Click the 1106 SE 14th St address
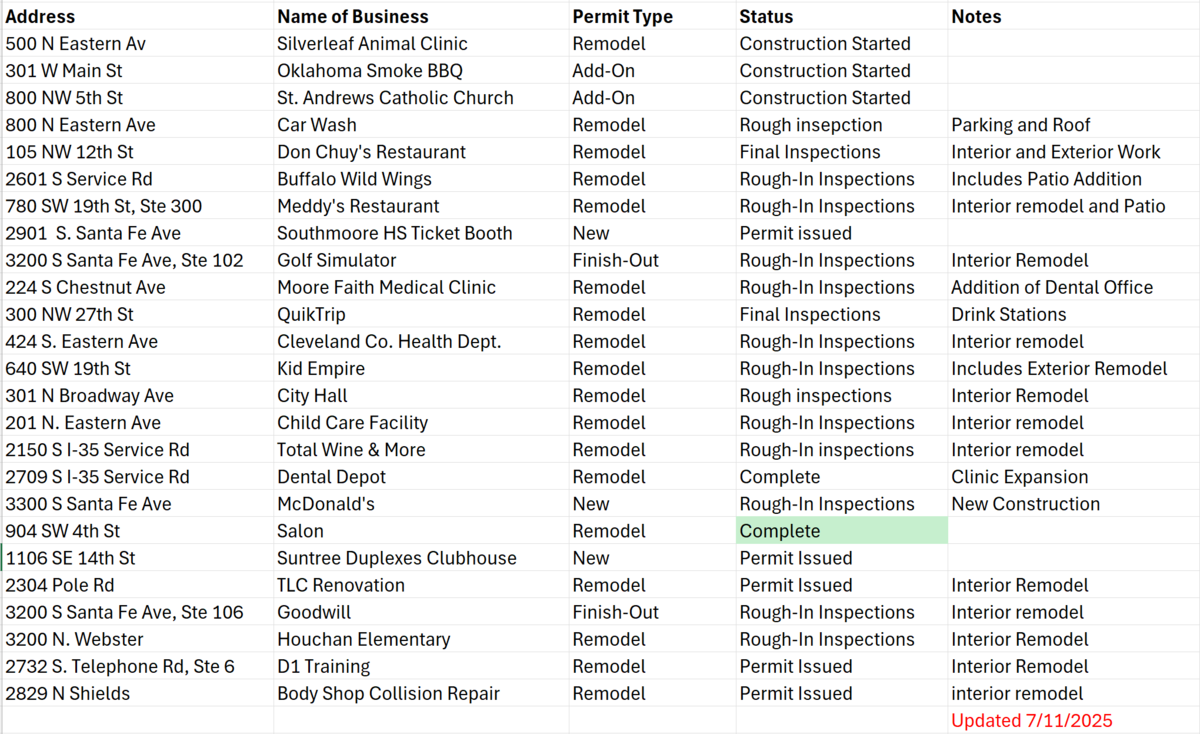This screenshot has height=734, width=1200. click(137, 558)
